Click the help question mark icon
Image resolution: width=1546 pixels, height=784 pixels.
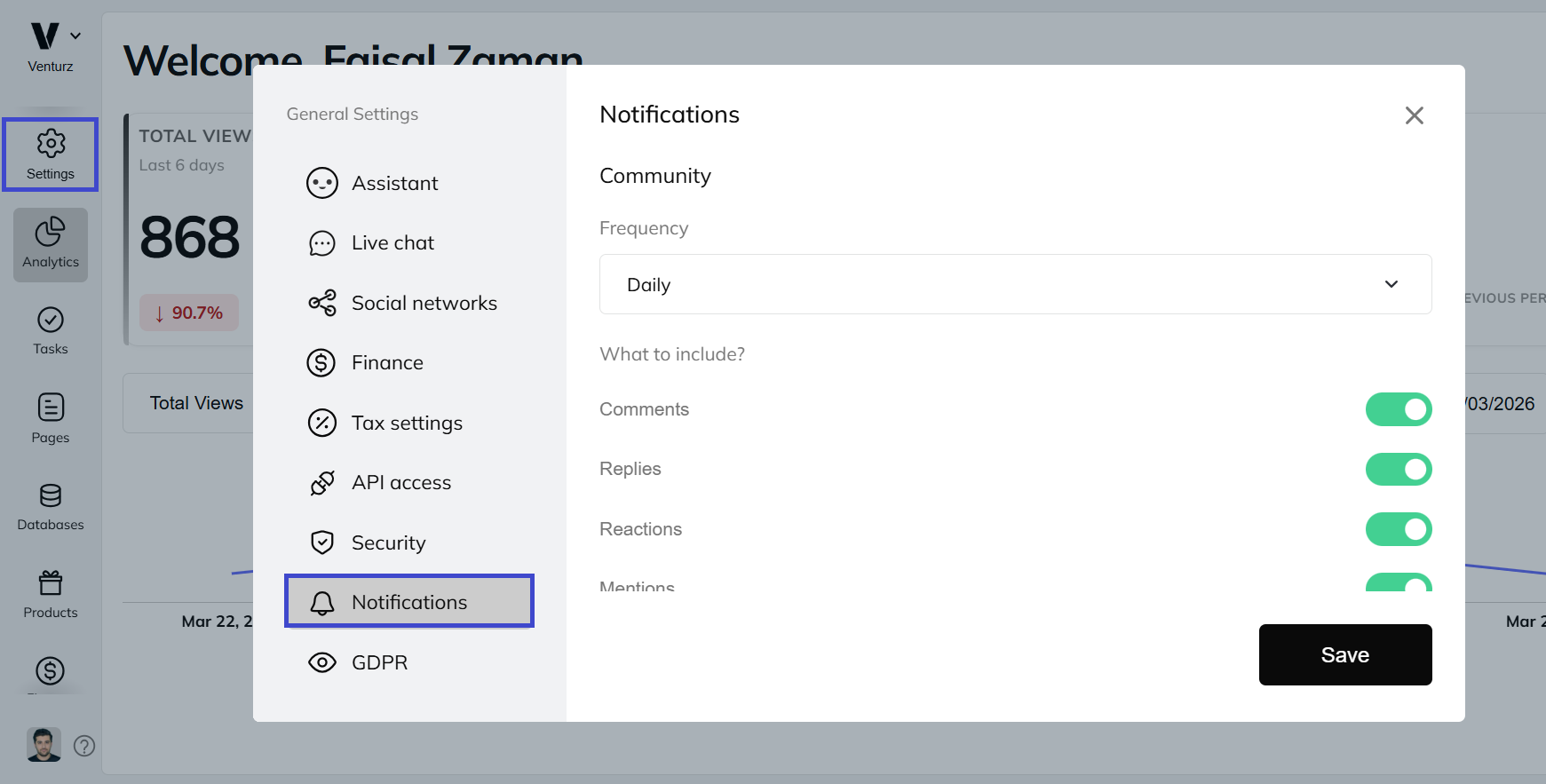(x=84, y=746)
